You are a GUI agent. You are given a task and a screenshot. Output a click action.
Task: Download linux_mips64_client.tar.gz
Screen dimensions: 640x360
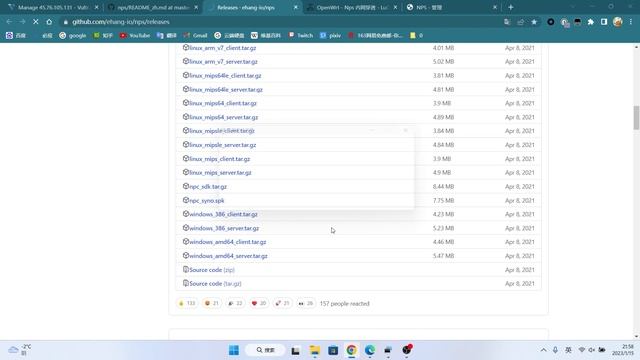223,103
